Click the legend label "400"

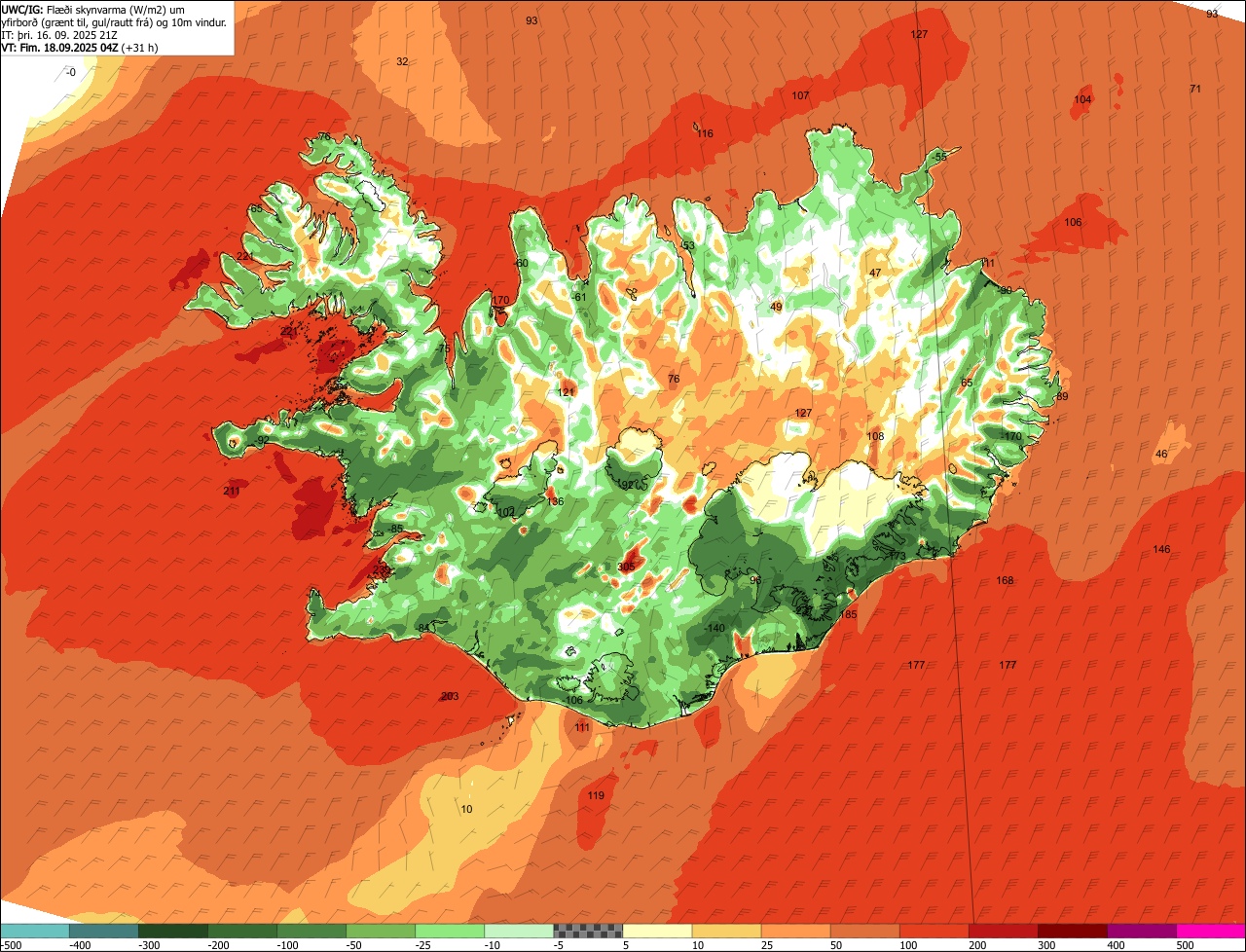coord(1117,945)
